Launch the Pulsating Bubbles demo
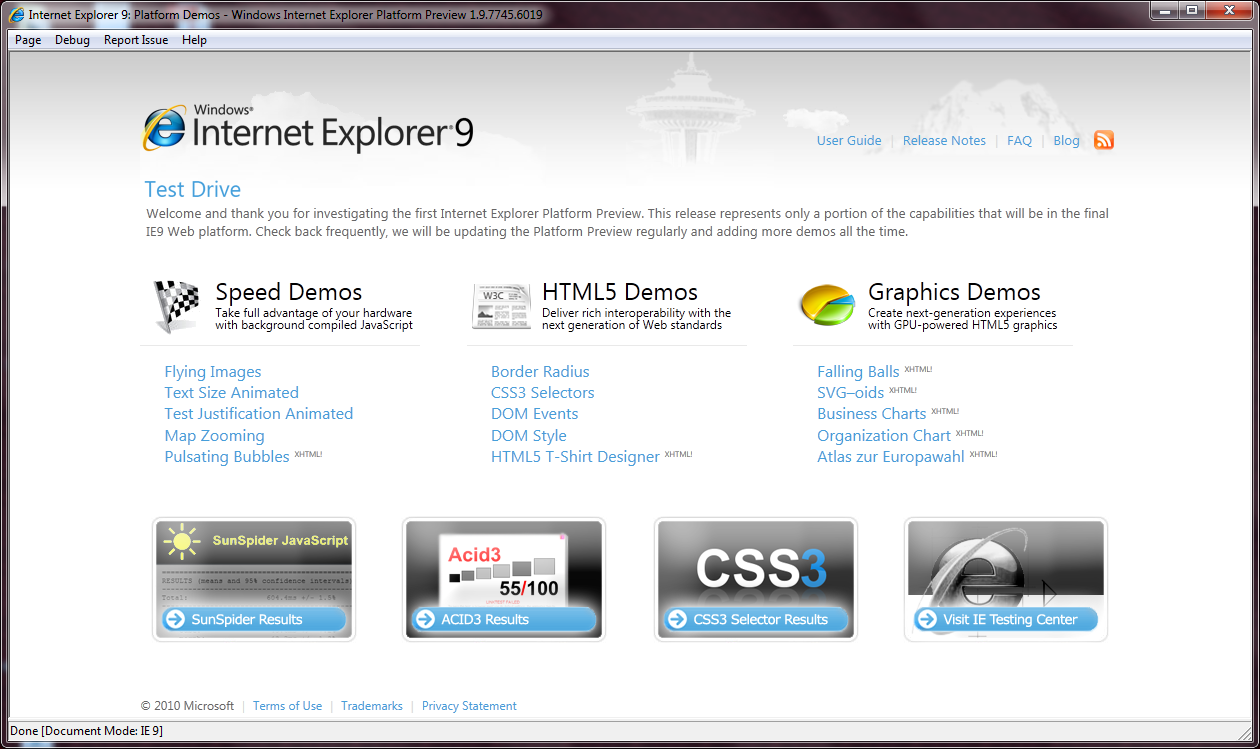This screenshot has width=1260, height=749. [x=227, y=457]
